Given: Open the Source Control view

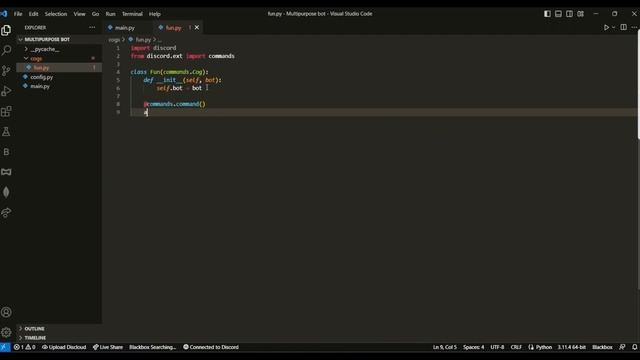Looking at the screenshot, I should (6, 71).
